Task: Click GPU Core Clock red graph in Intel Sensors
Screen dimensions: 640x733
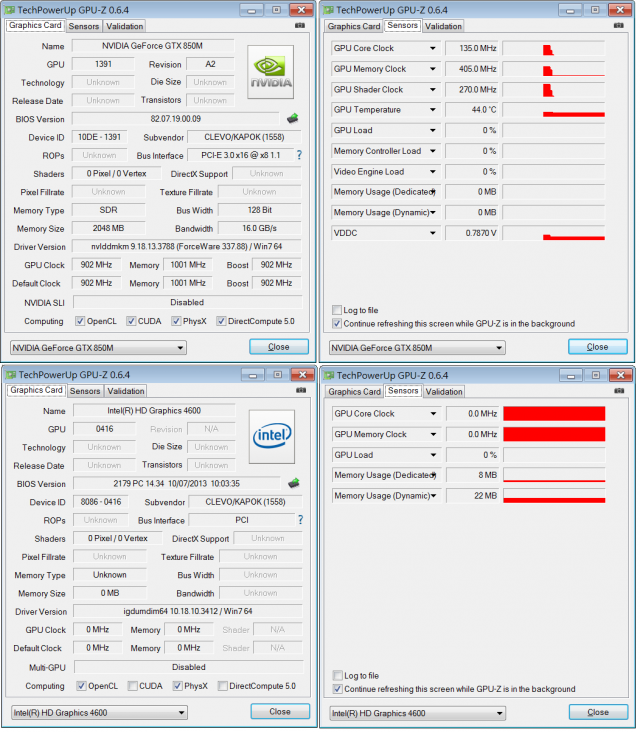Action: click(555, 414)
